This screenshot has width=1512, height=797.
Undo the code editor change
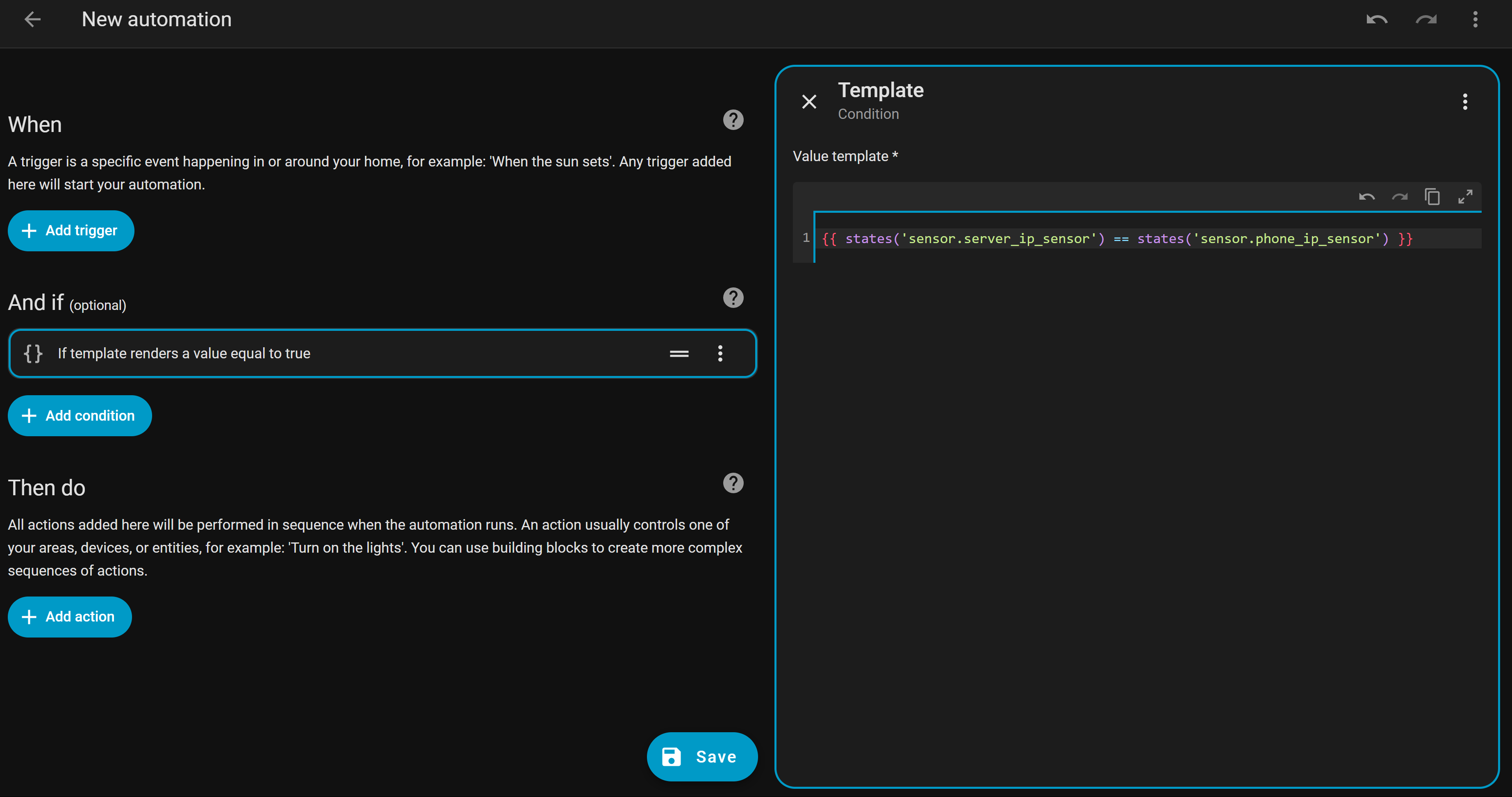click(x=1366, y=197)
